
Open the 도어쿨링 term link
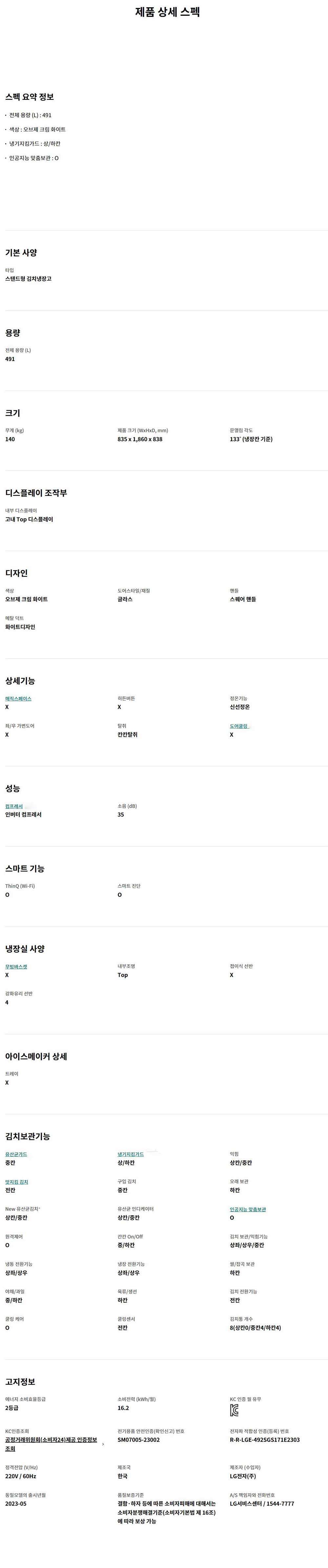(239, 726)
